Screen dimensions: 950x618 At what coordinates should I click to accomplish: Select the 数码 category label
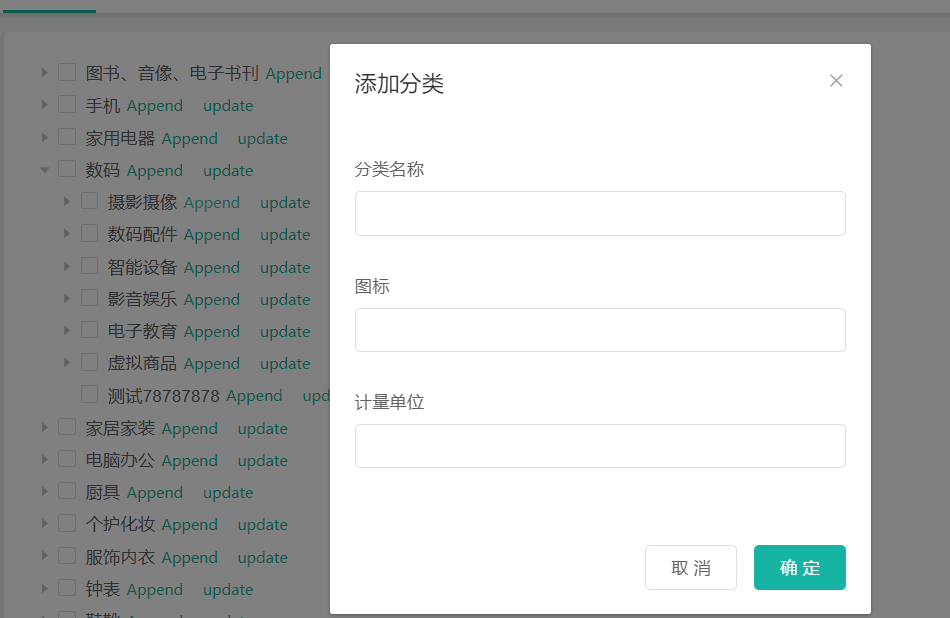tap(102, 170)
